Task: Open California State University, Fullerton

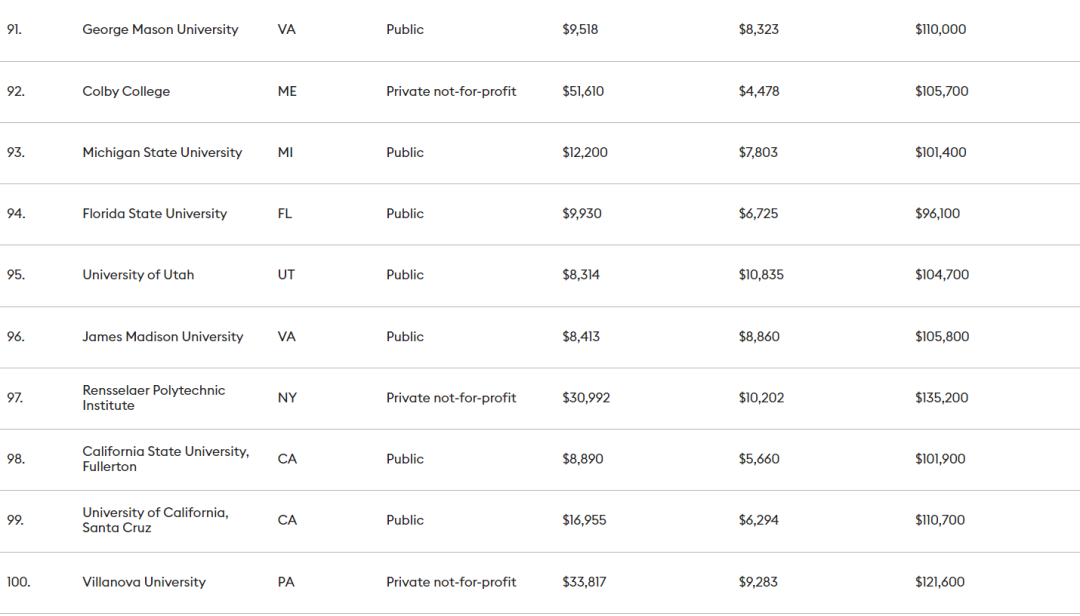Action: (x=165, y=459)
